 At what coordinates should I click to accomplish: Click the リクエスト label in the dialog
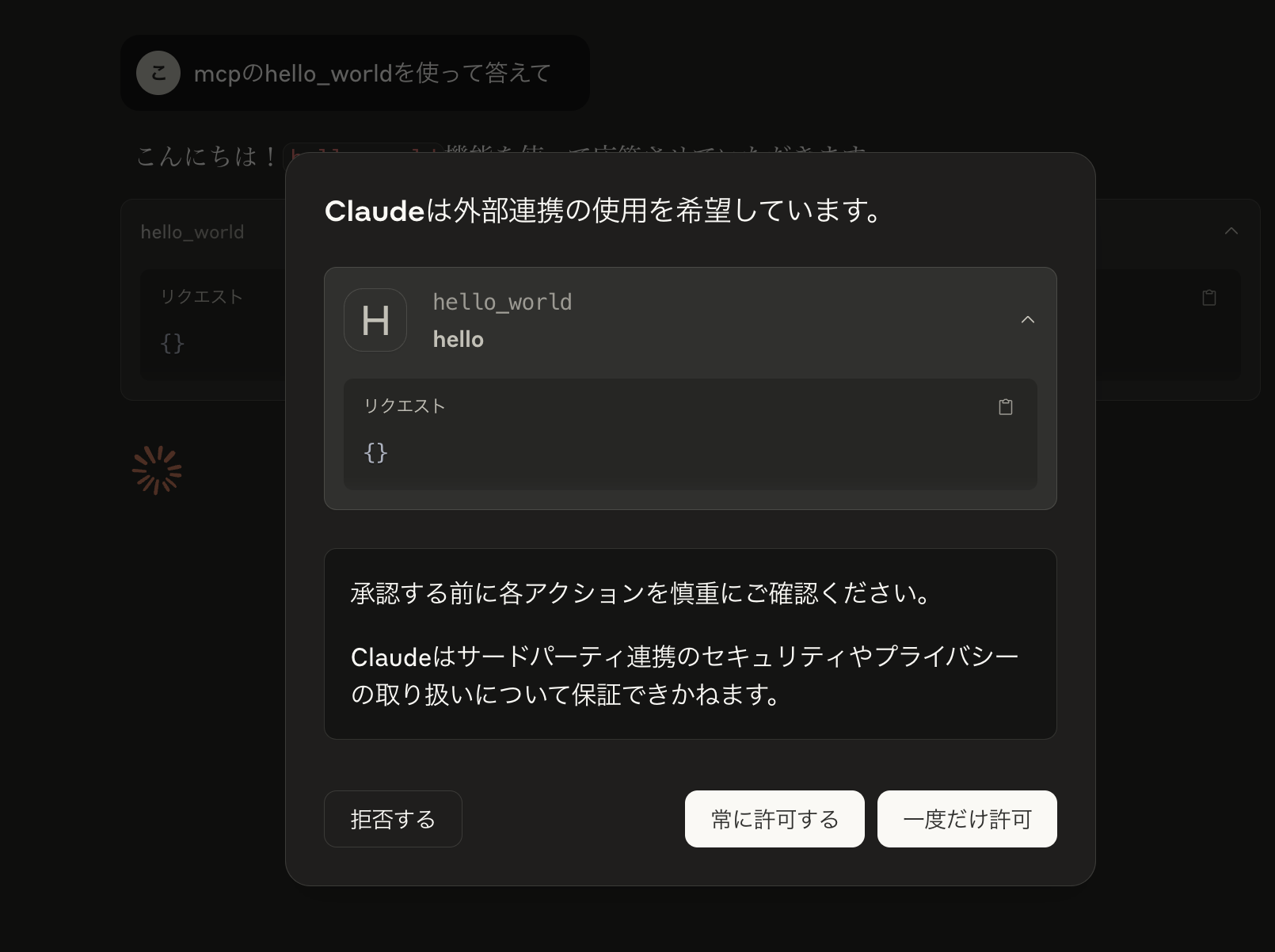405,406
